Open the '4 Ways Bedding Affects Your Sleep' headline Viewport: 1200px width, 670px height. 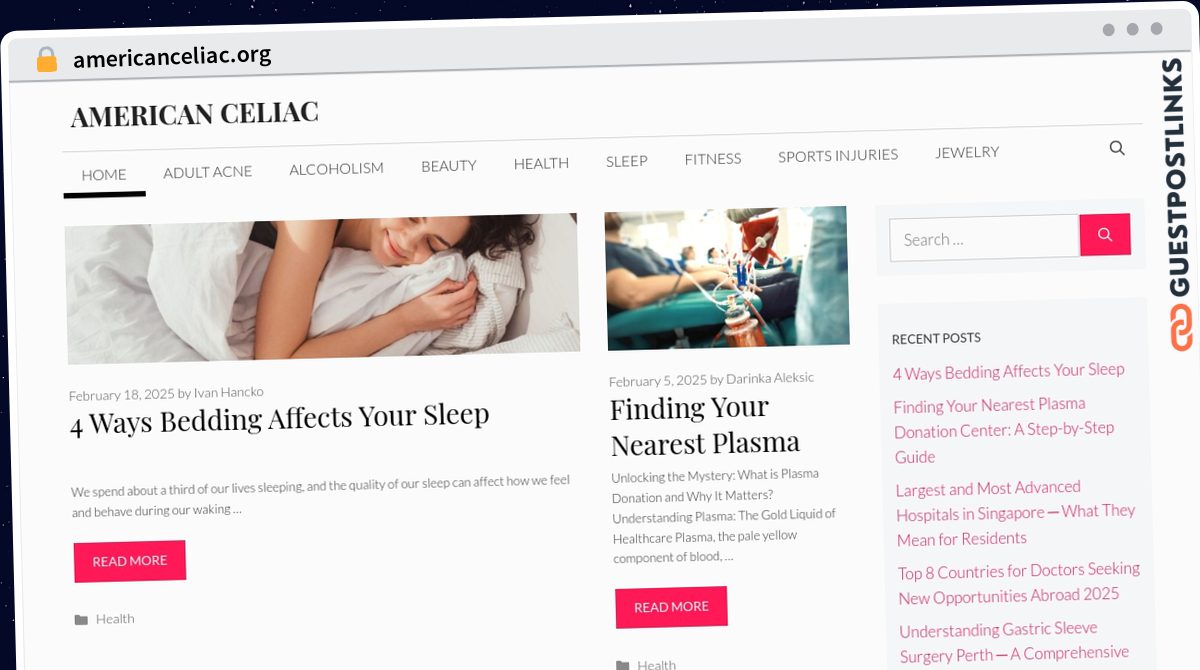(279, 419)
